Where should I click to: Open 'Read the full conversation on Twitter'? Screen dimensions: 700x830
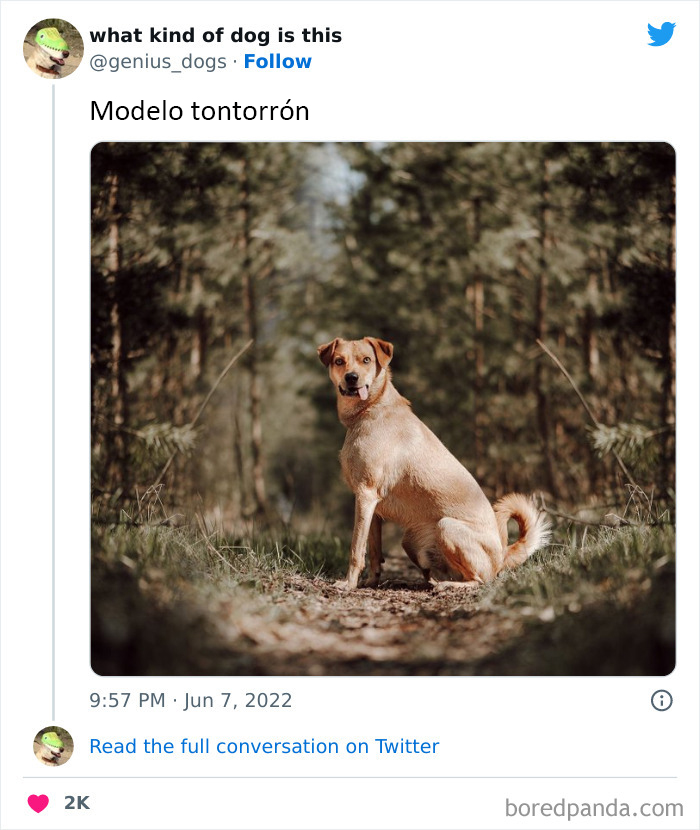coord(264,746)
